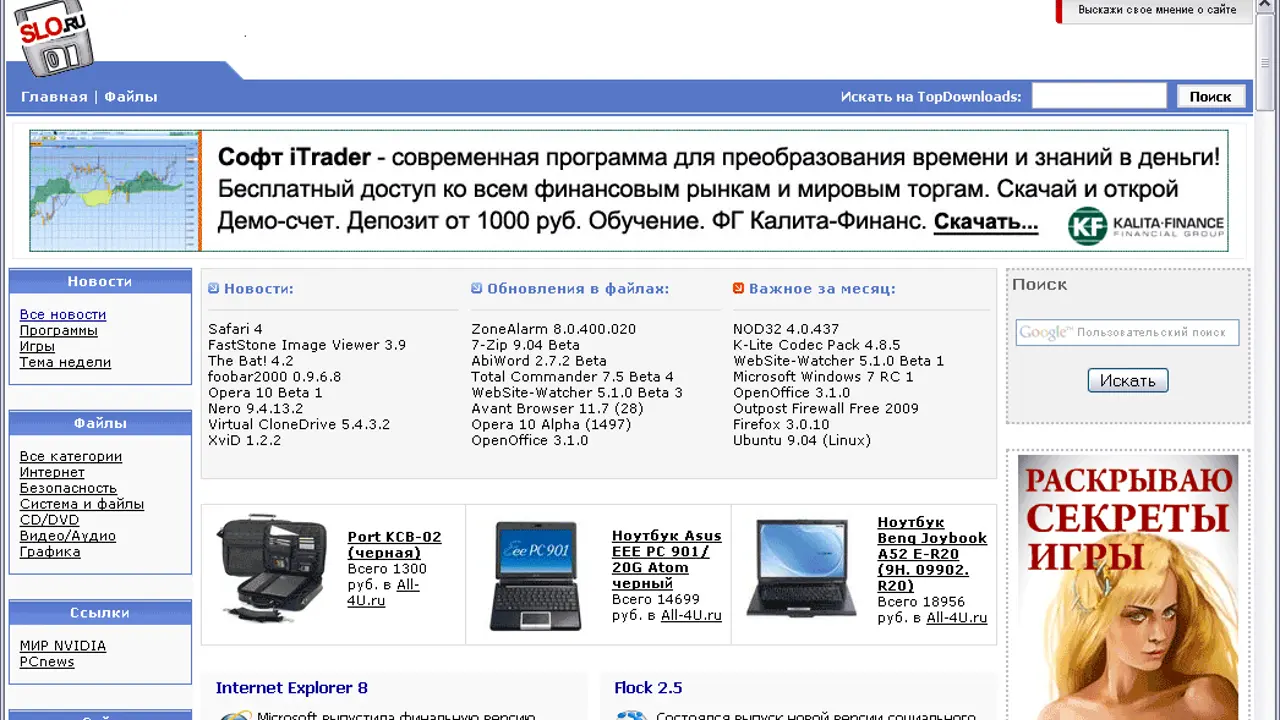Image resolution: width=1280 pixels, height=720 pixels.
Task: Open the iTrader chart thumbnail
Action: tap(114, 190)
